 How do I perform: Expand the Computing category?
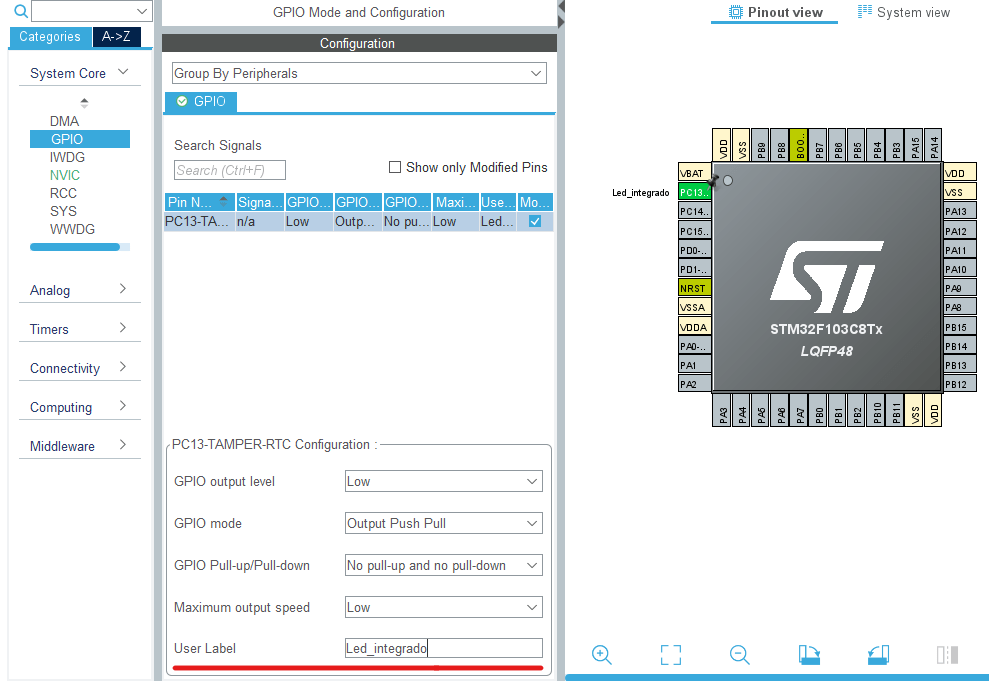[79, 407]
